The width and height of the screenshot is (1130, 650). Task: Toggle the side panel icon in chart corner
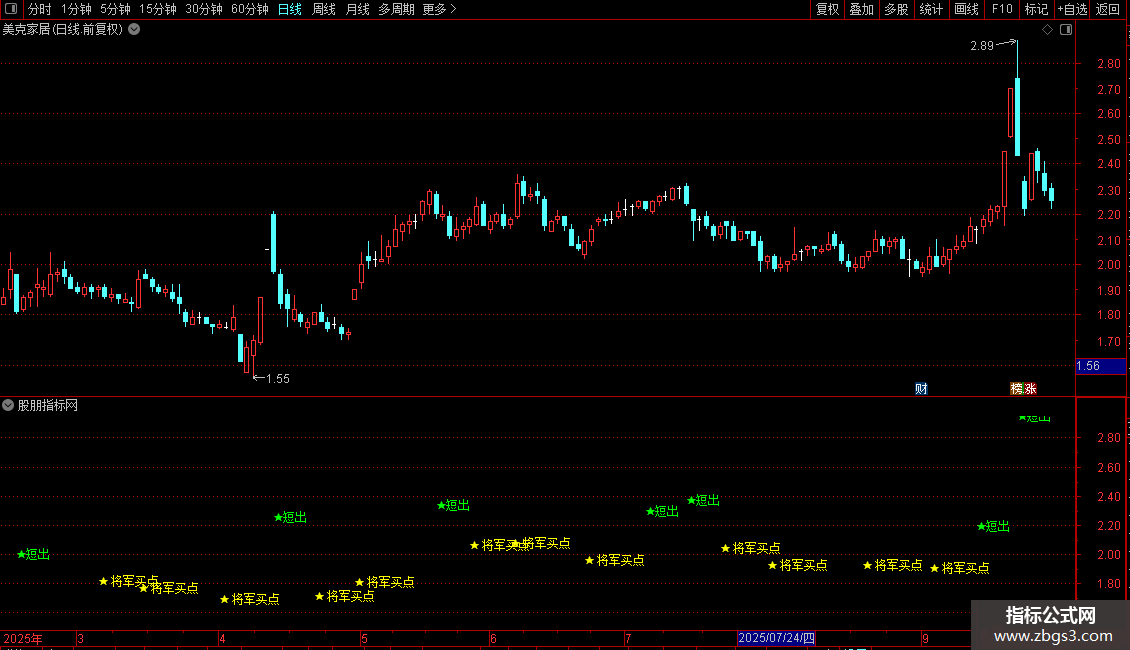click(1066, 30)
